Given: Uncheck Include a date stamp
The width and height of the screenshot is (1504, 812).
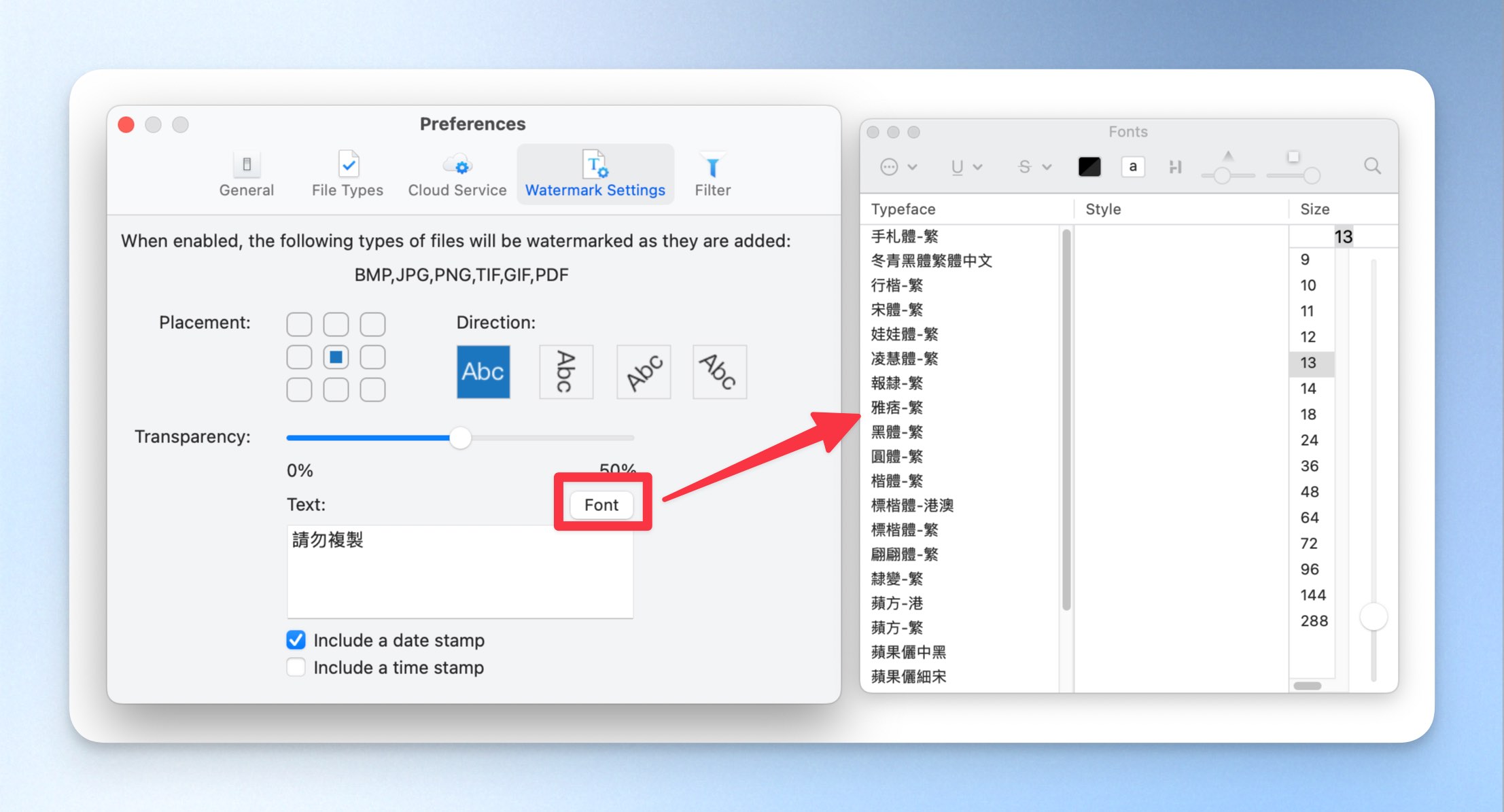Looking at the screenshot, I should [296, 640].
